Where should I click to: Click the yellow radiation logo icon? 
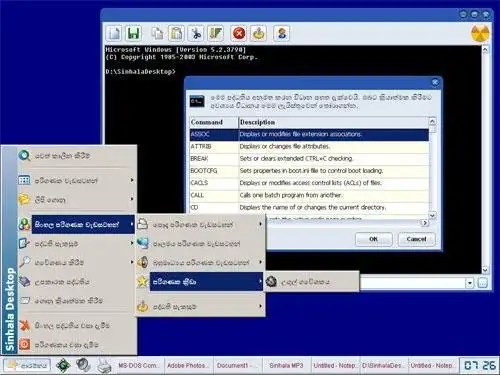tap(480, 33)
